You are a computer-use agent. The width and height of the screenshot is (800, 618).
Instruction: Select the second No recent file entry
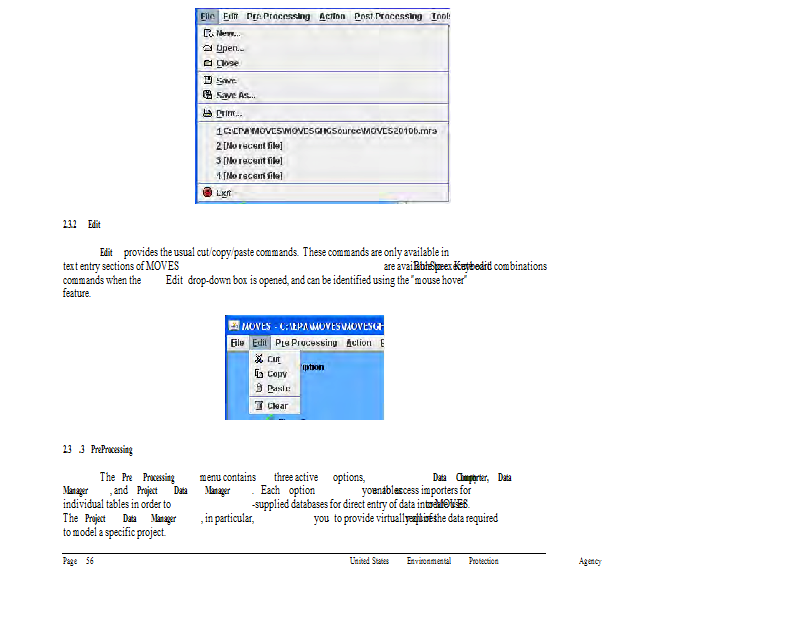tap(249, 146)
